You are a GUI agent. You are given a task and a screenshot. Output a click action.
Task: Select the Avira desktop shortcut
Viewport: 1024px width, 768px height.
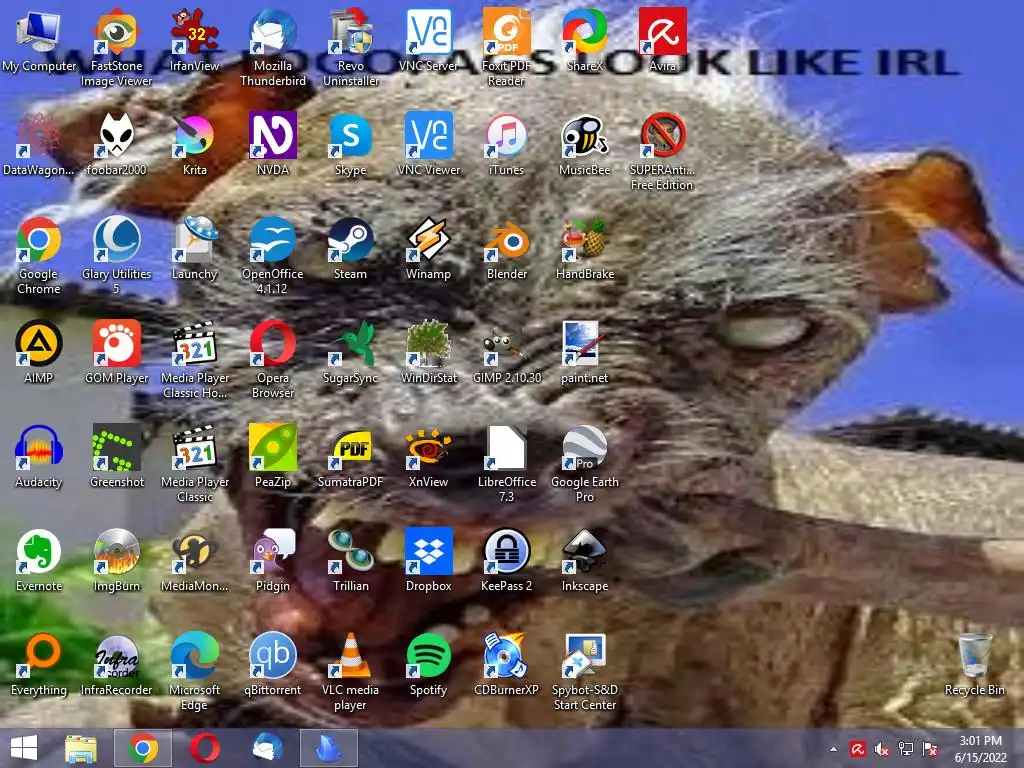click(662, 40)
